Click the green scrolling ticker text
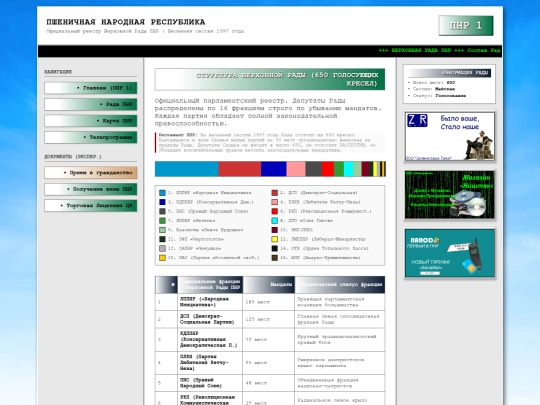 point(439,50)
